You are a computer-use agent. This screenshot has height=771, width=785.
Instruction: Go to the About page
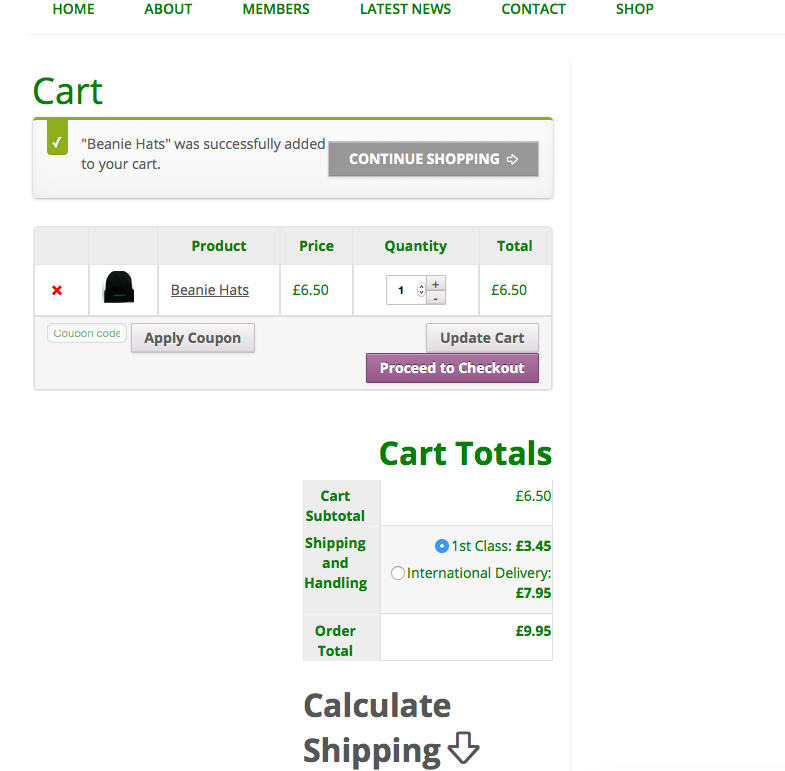point(168,9)
